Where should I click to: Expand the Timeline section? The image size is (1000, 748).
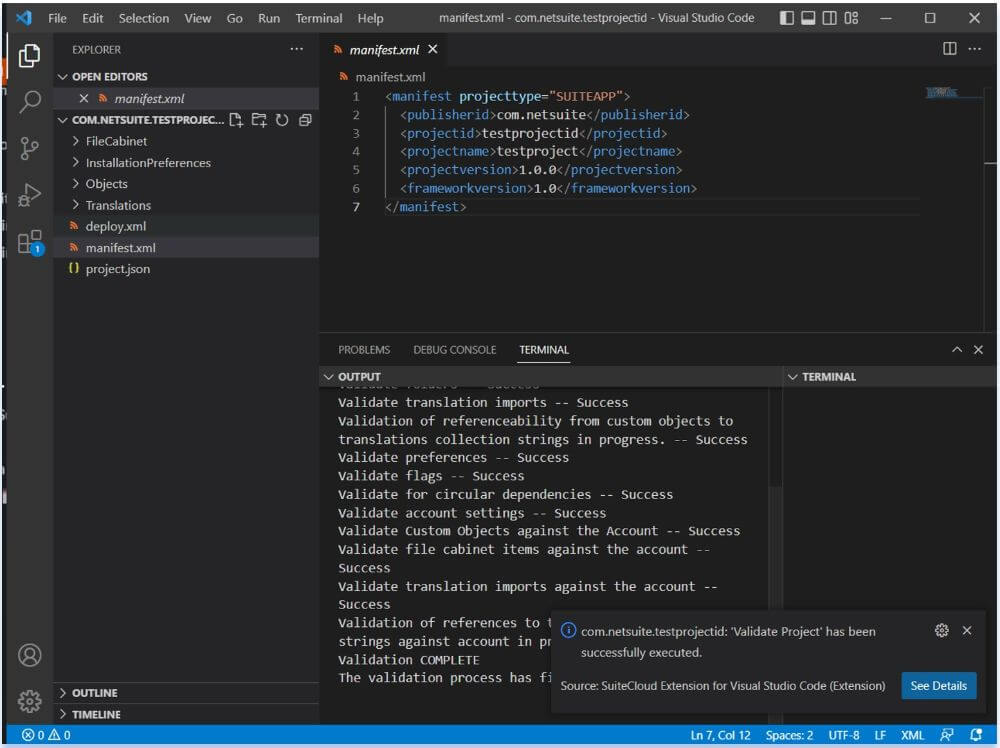(186, 714)
